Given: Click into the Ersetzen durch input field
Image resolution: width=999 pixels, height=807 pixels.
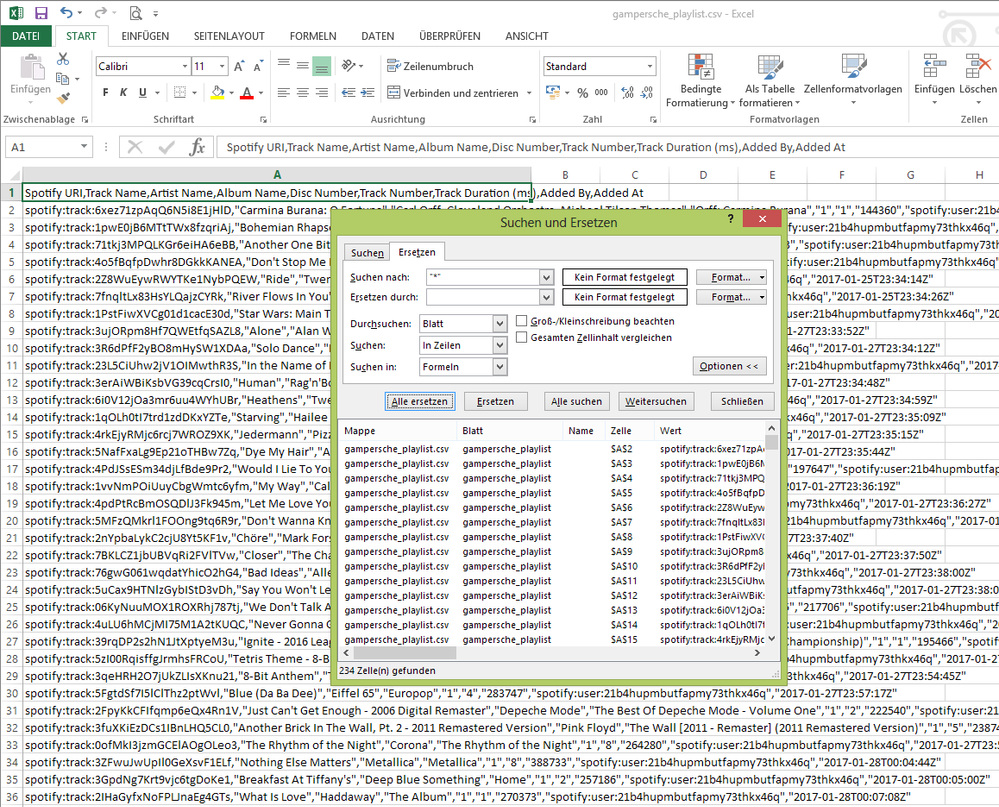Looking at the screenshot, I should (482, 297).
